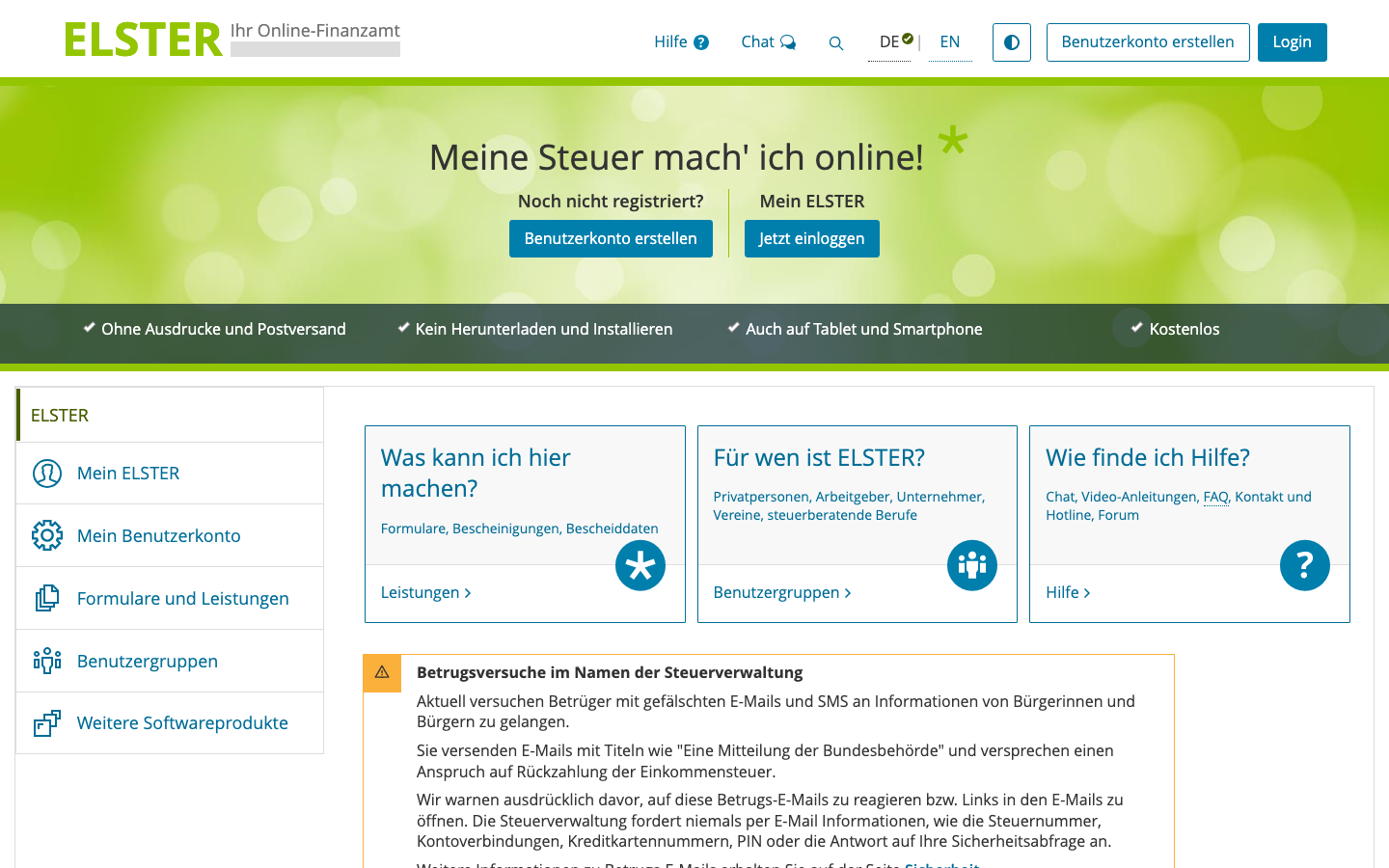Click 'Formulare, Bescheinigungen, Bescheiddaten' text

[x=520, y=529]
